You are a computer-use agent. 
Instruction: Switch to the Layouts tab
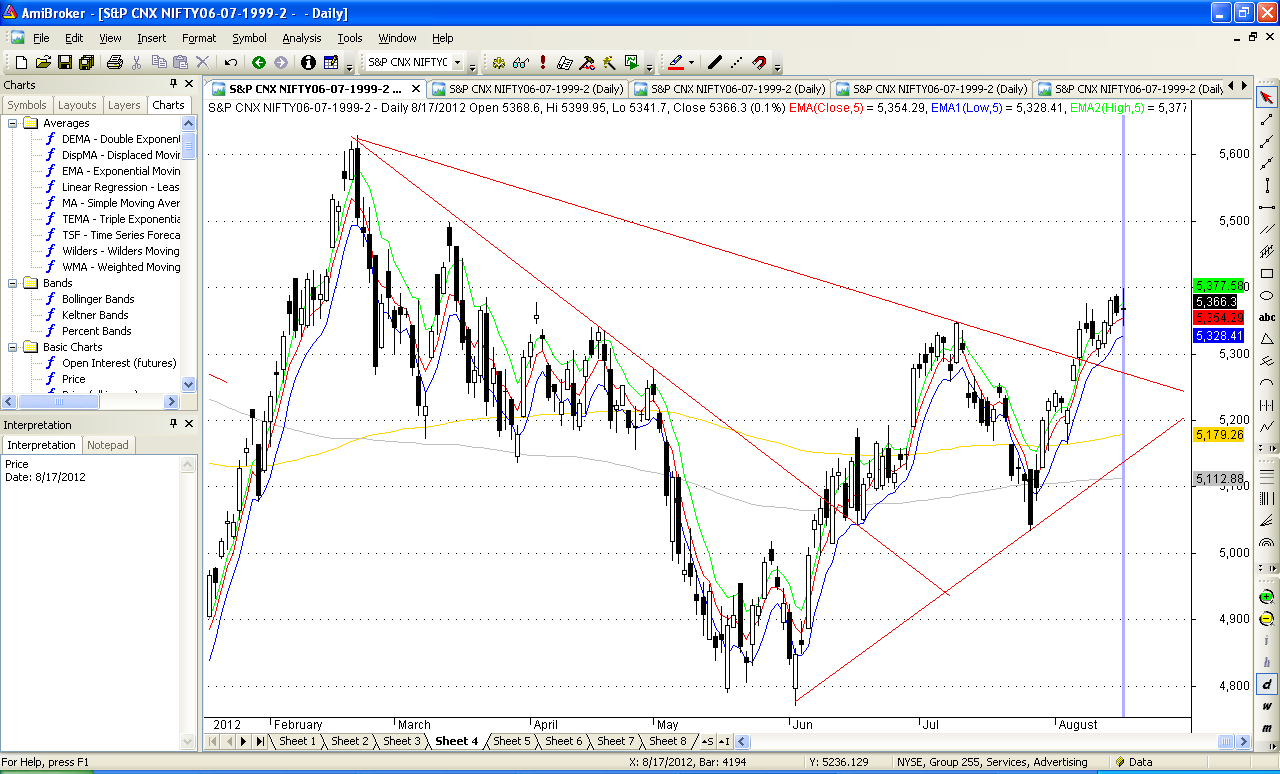coord(77,105)
